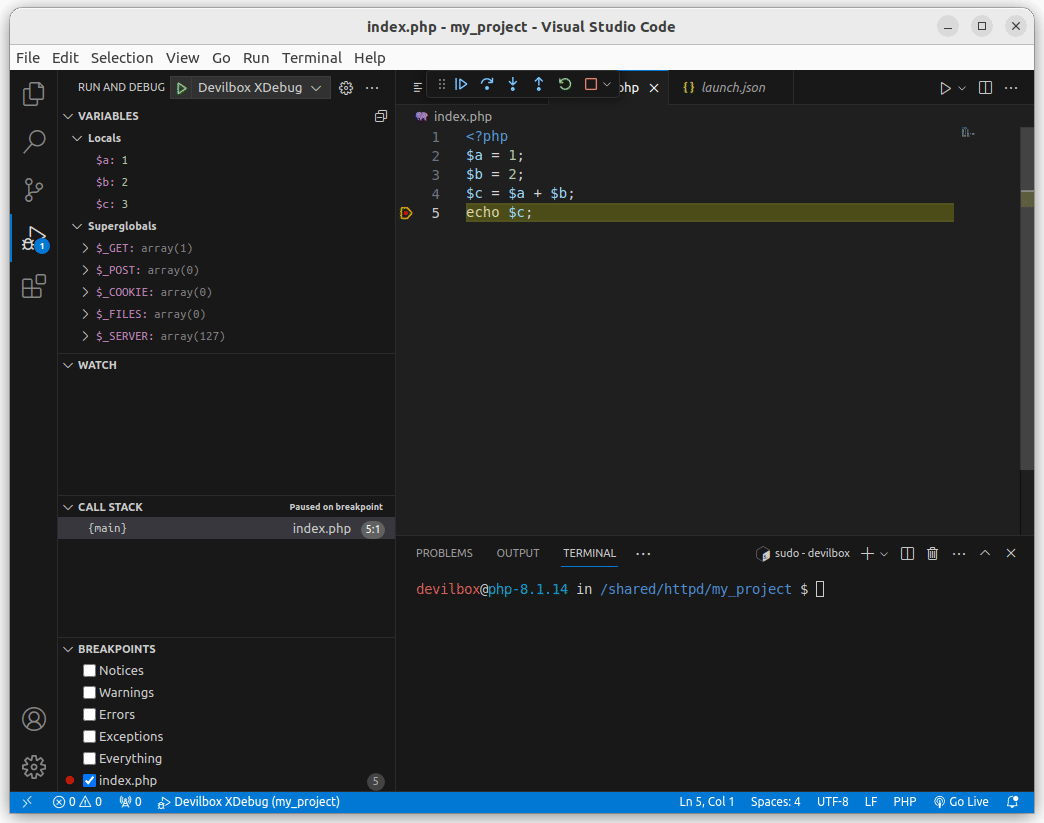Click the PHP language mode indicator
1044x823 pixels.
tap(904, 802)
